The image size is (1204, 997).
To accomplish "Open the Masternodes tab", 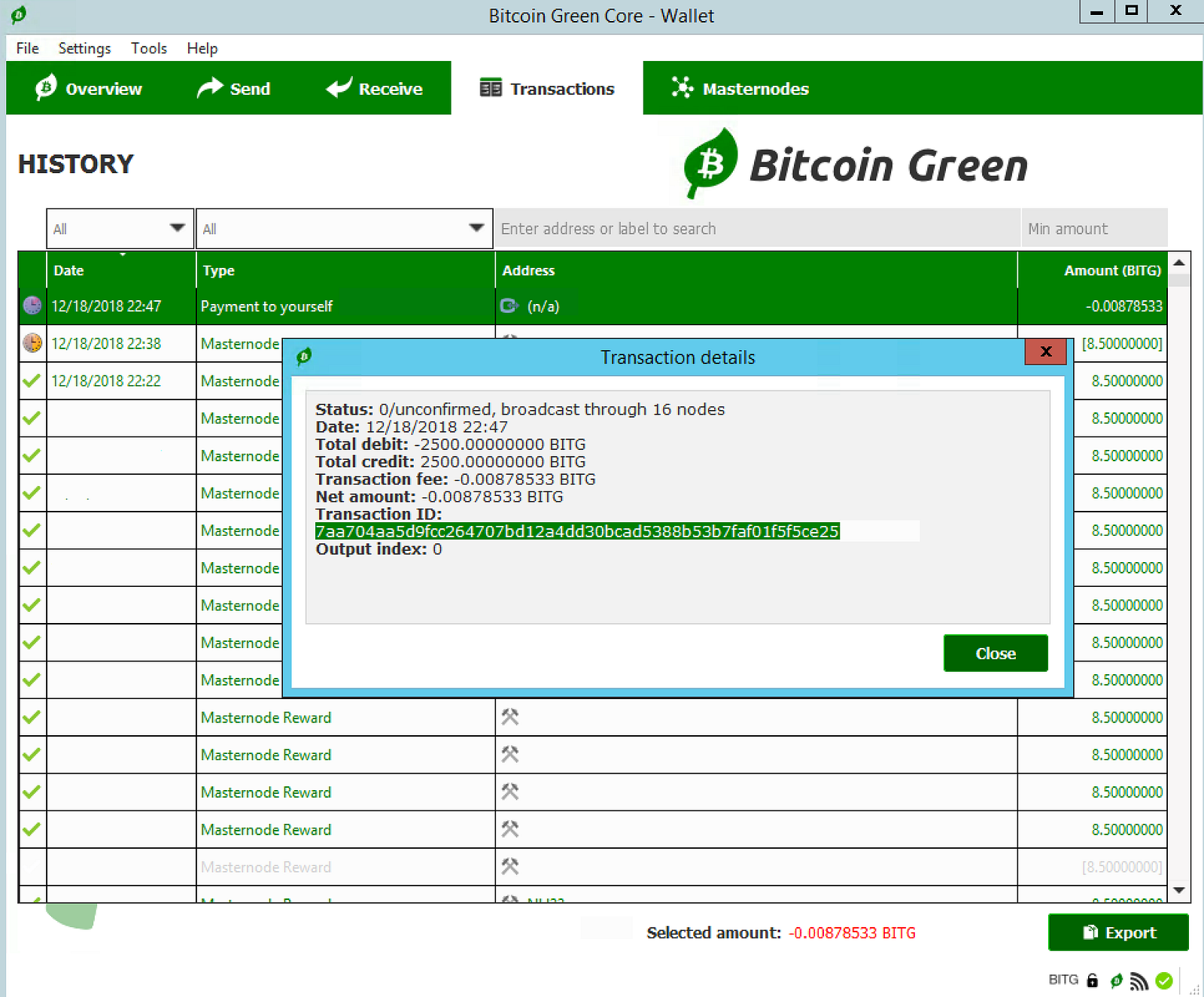I will (740, 88).
